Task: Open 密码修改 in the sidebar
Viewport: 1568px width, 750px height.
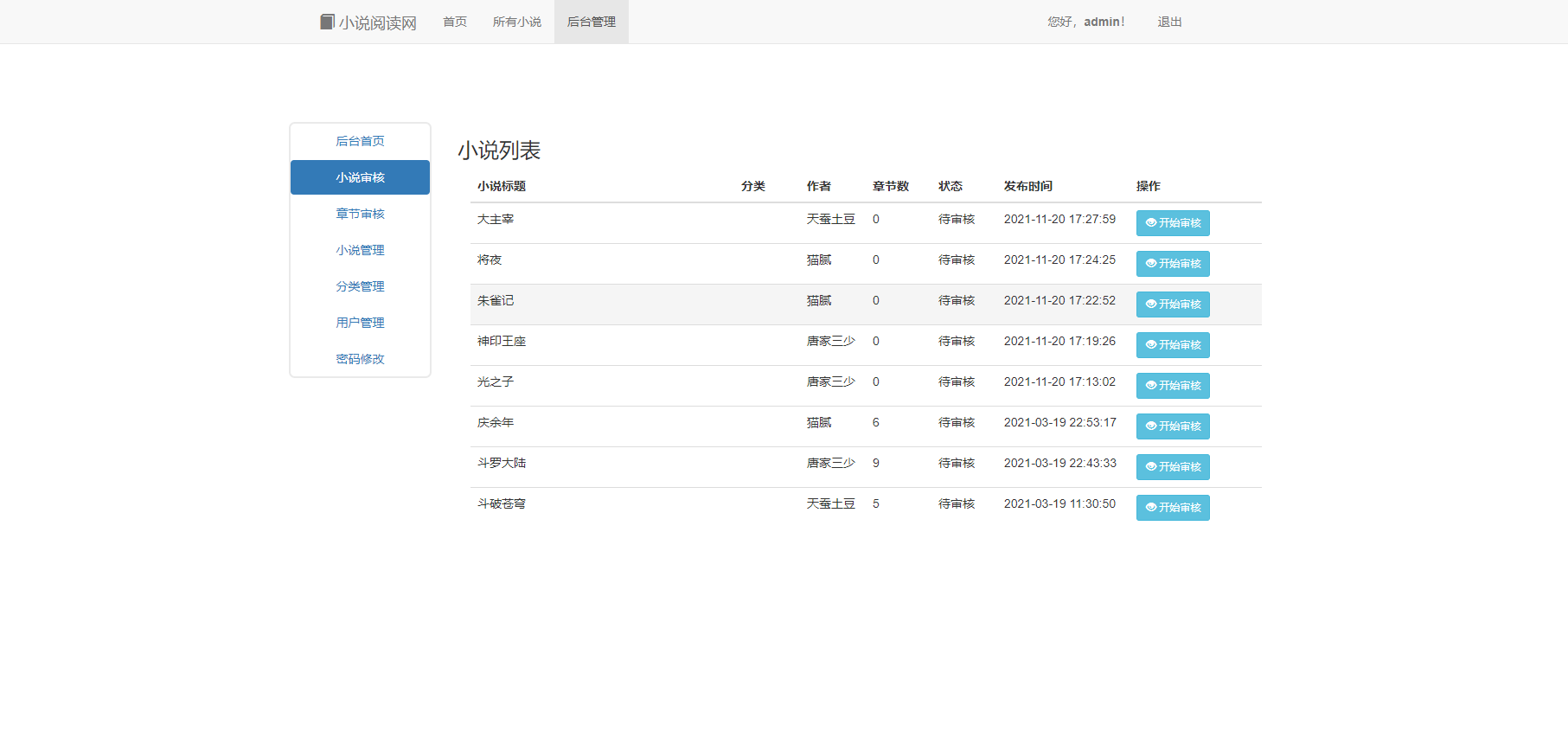Action: click(360, 359)
